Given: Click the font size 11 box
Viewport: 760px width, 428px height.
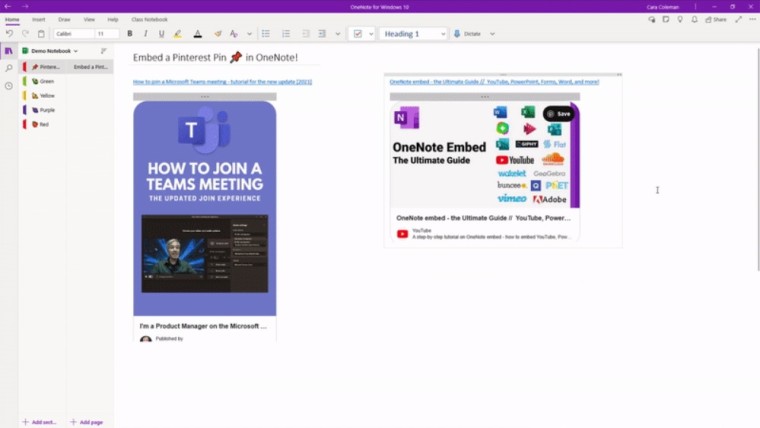Looking at the screenshot, I should (107, 33).
